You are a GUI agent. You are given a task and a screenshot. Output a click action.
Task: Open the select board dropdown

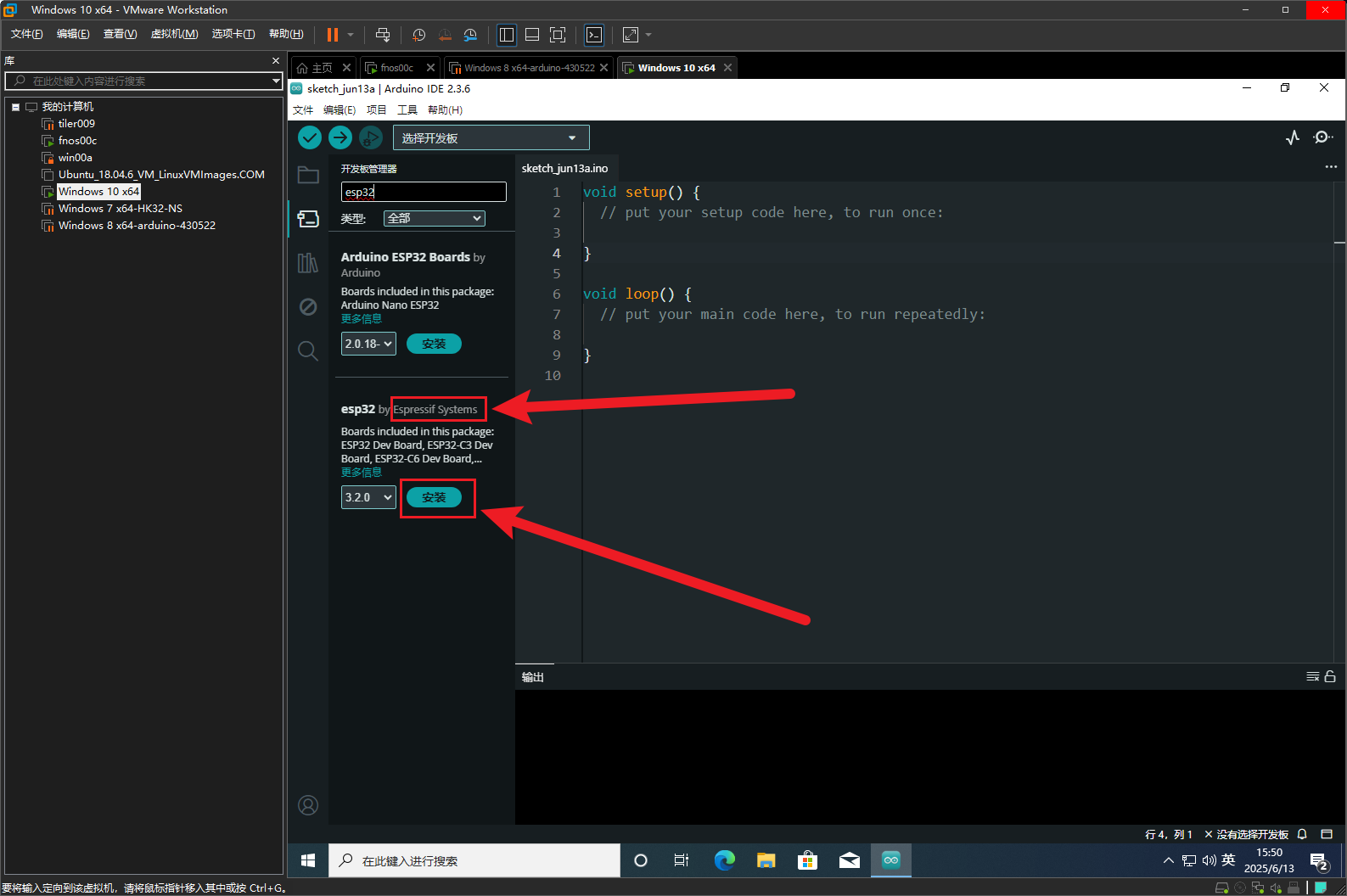tap(491, 137)
